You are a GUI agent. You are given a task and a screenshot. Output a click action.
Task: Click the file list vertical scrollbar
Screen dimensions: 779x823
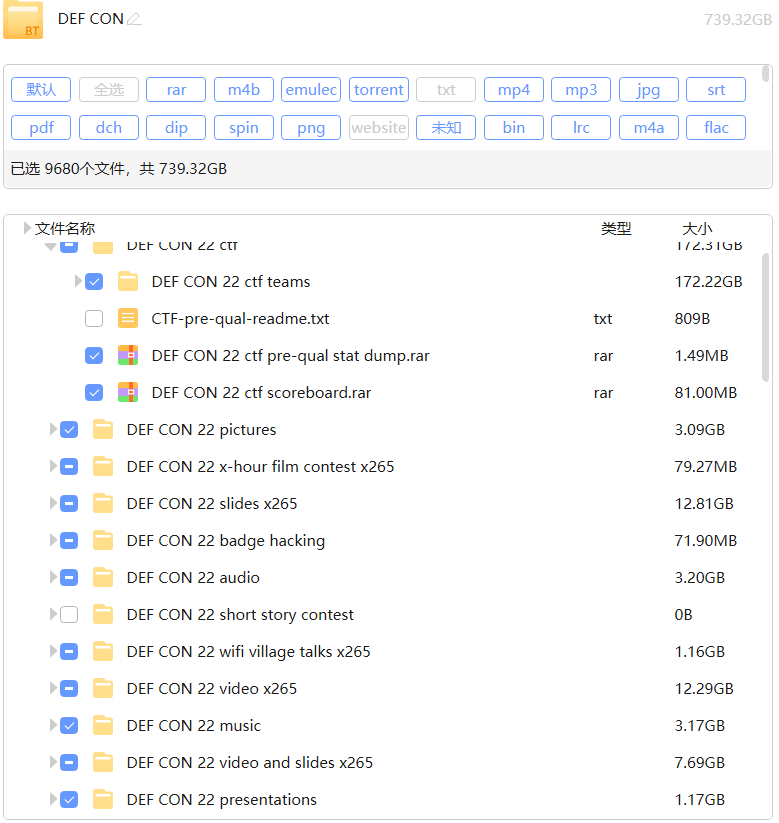pos(766,317)
